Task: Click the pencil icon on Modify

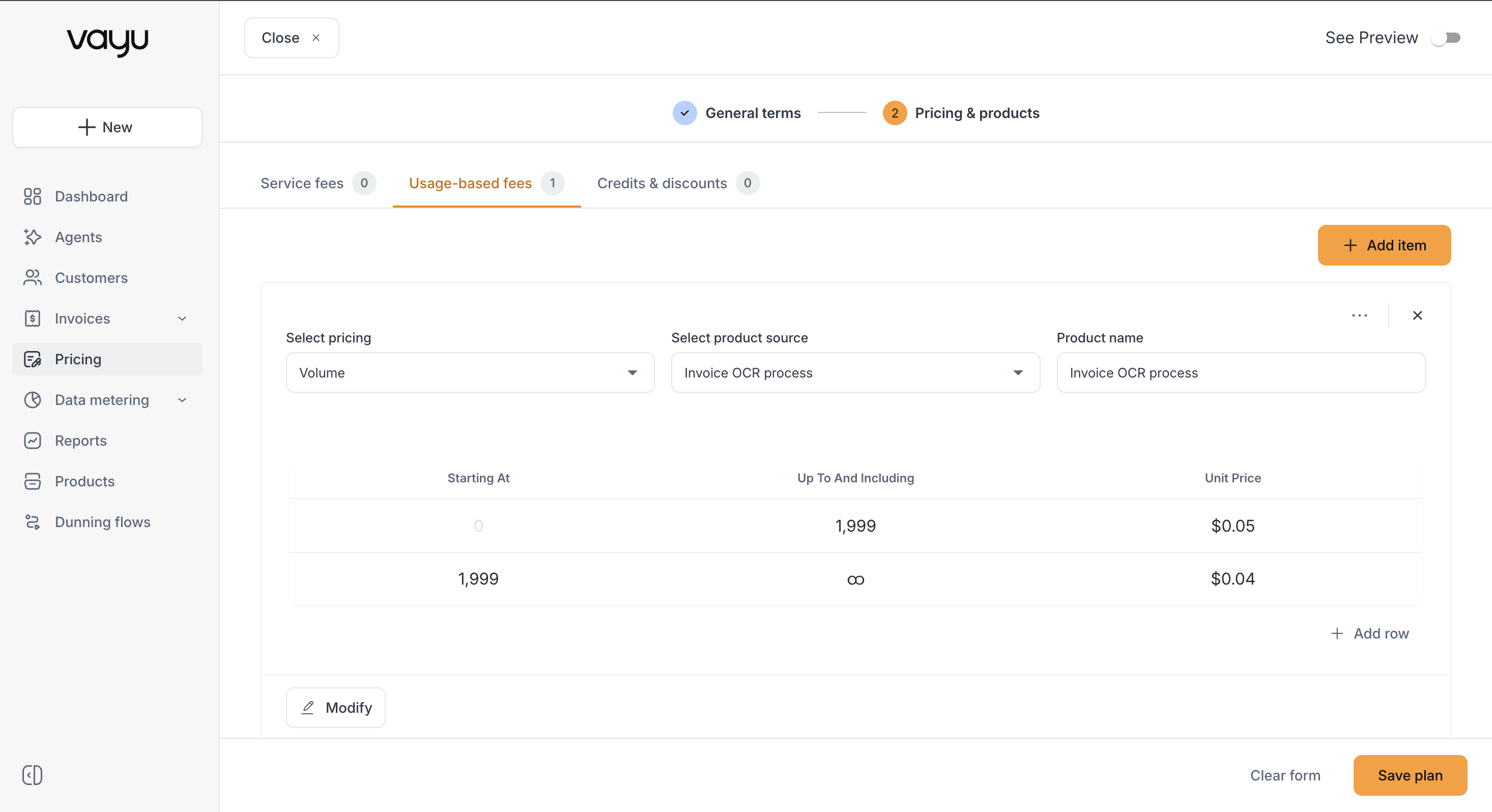Action: [308, 707]
